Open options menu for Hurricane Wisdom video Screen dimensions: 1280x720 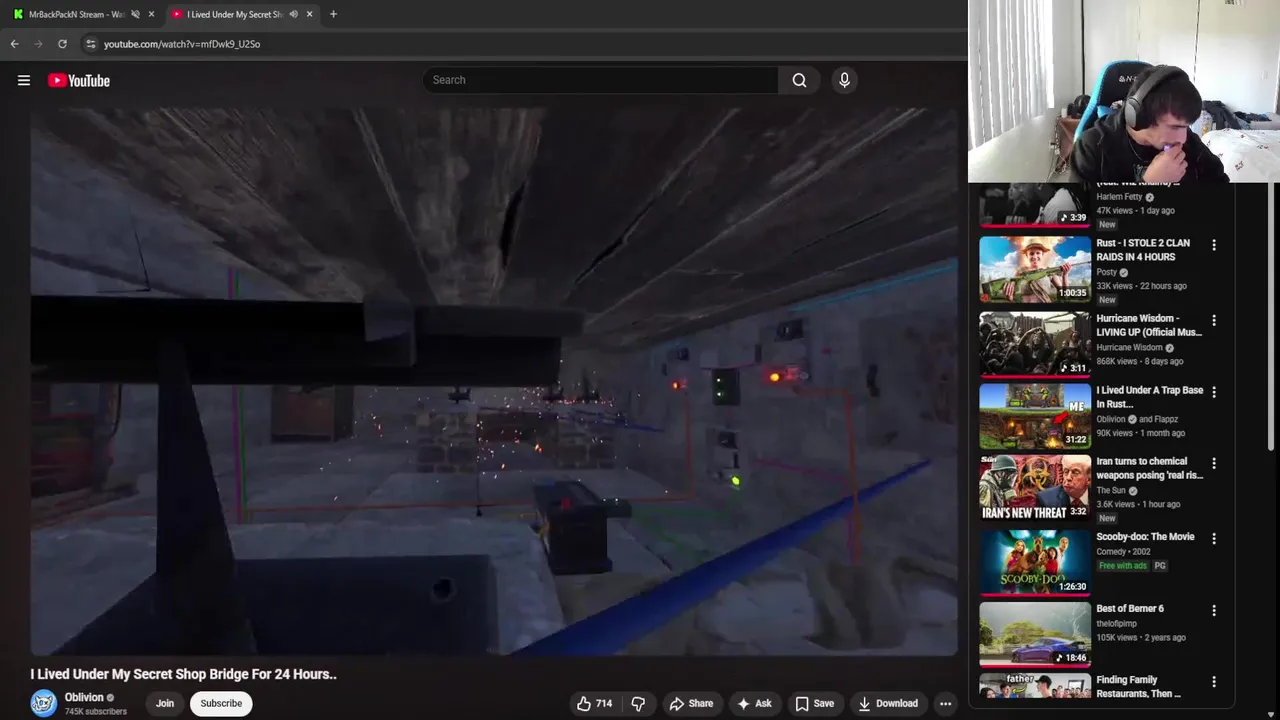click(x=1214, y=321)
